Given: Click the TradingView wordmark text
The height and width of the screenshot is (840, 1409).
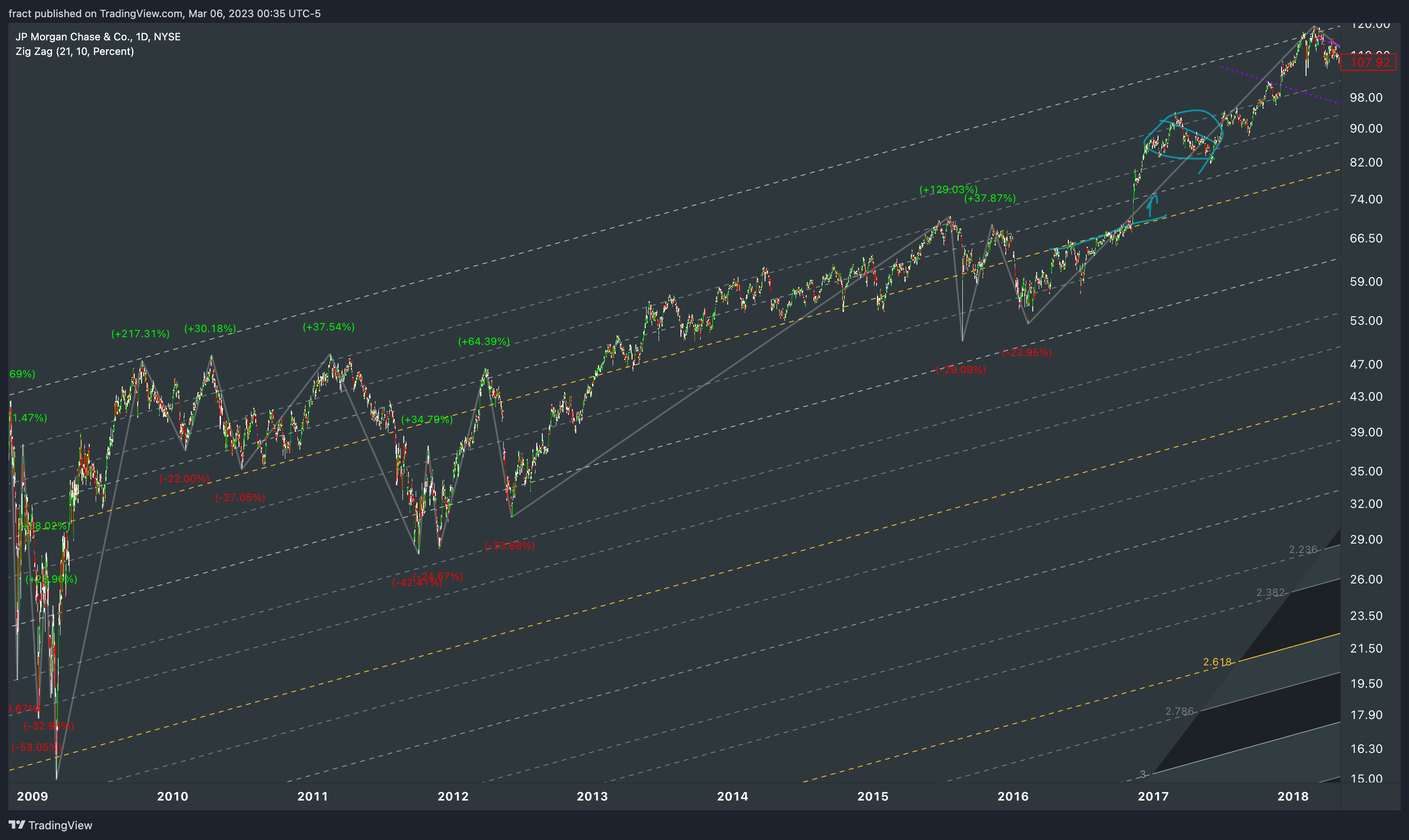Looking at the screenshot, I should pyautogui.click(x=60, y=825).
